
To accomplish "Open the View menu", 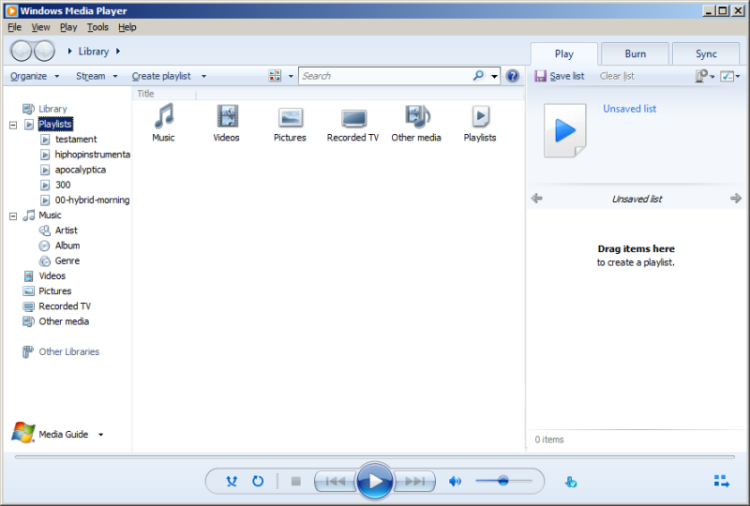I will [x=41, y=27].
